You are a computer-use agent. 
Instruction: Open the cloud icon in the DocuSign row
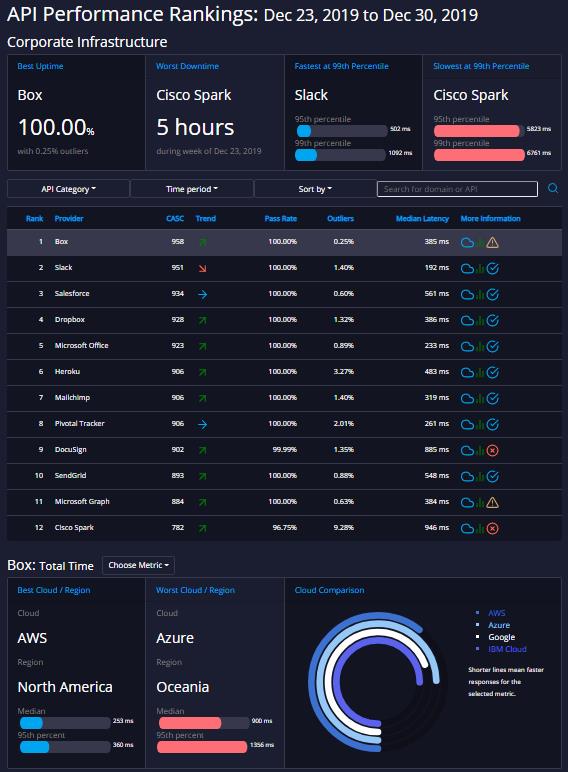pos(467,450)
